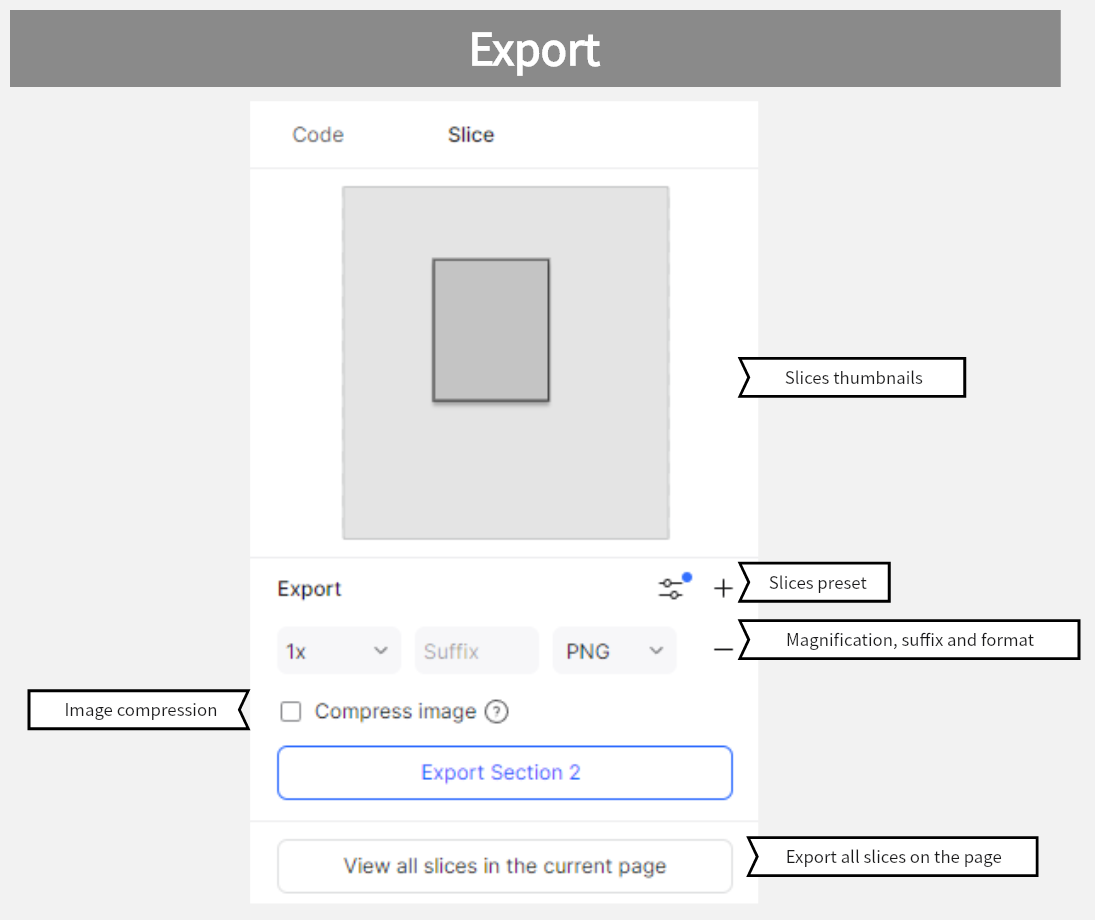Click the Compress image label text
This screenshot has height=920, width=1095.
(395, 711)
